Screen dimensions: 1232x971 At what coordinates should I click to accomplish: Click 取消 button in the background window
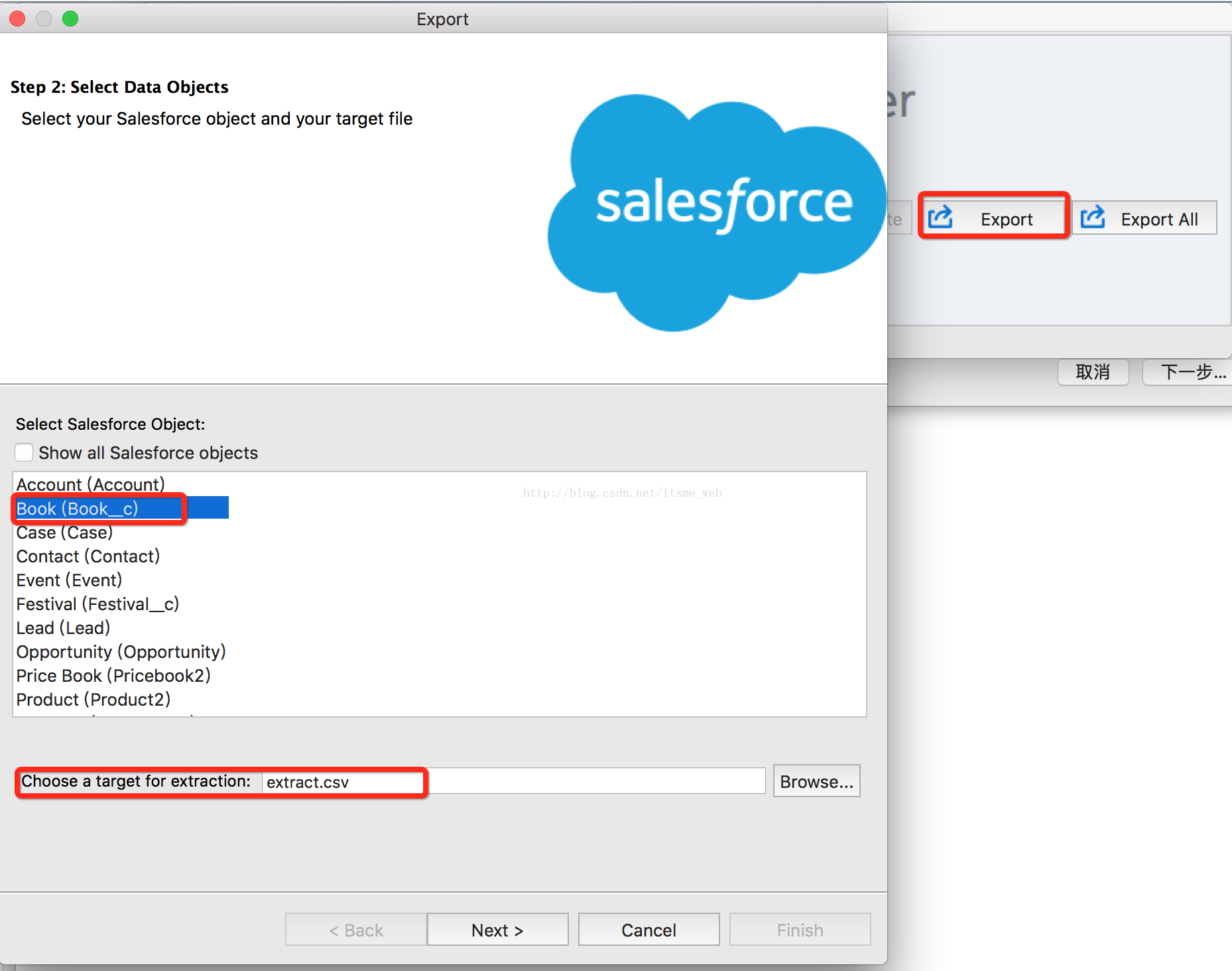pos(1093,371)
